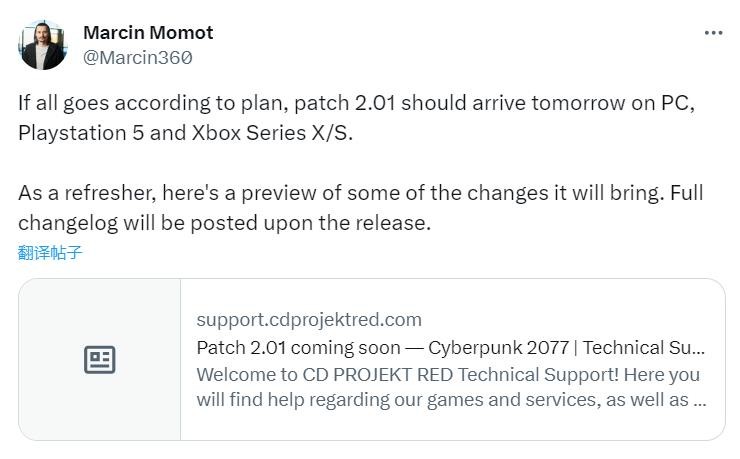Open the support.cdprojektred.com domain link

tap(309, 320)
